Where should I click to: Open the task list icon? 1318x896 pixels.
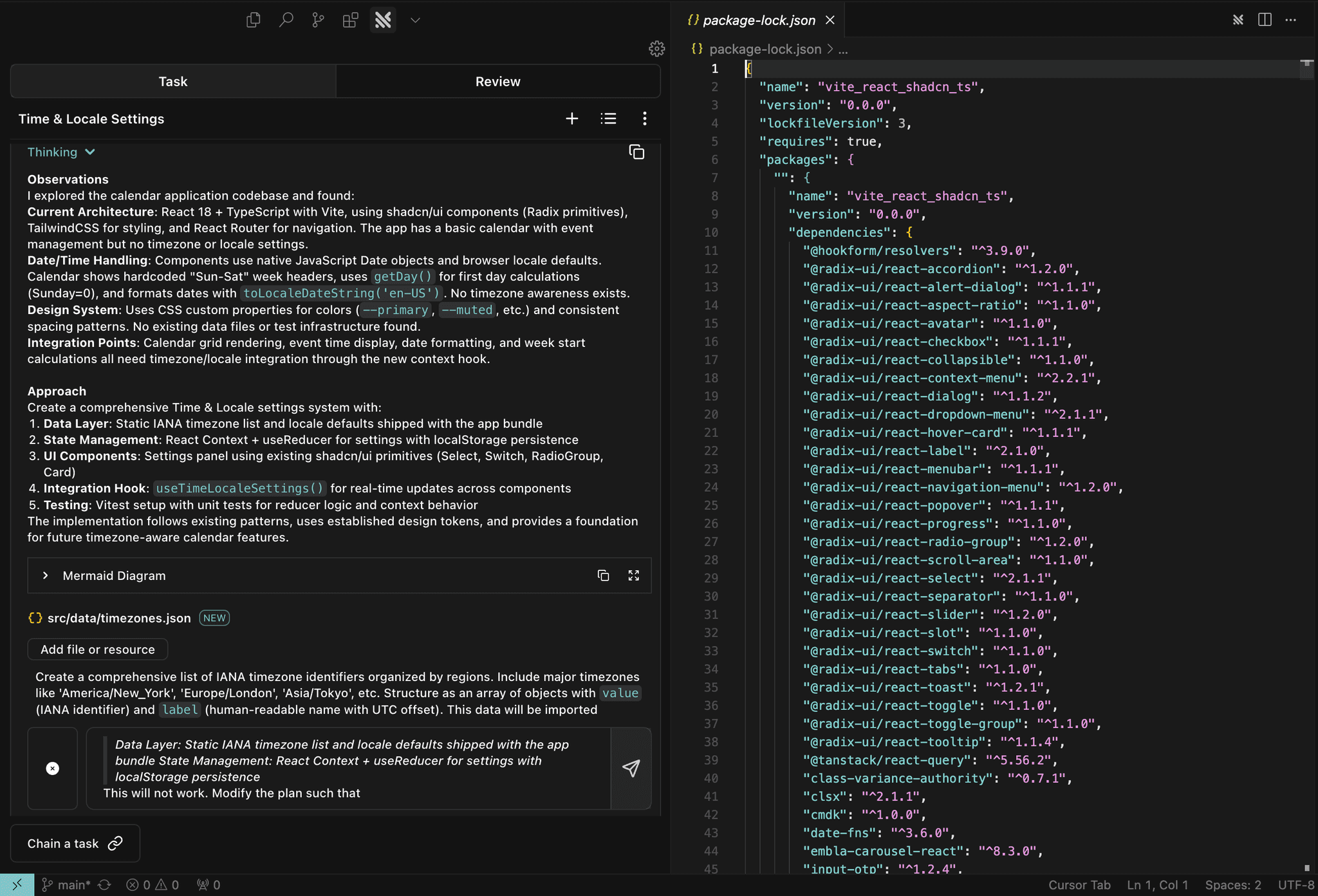tap(608, 118)
